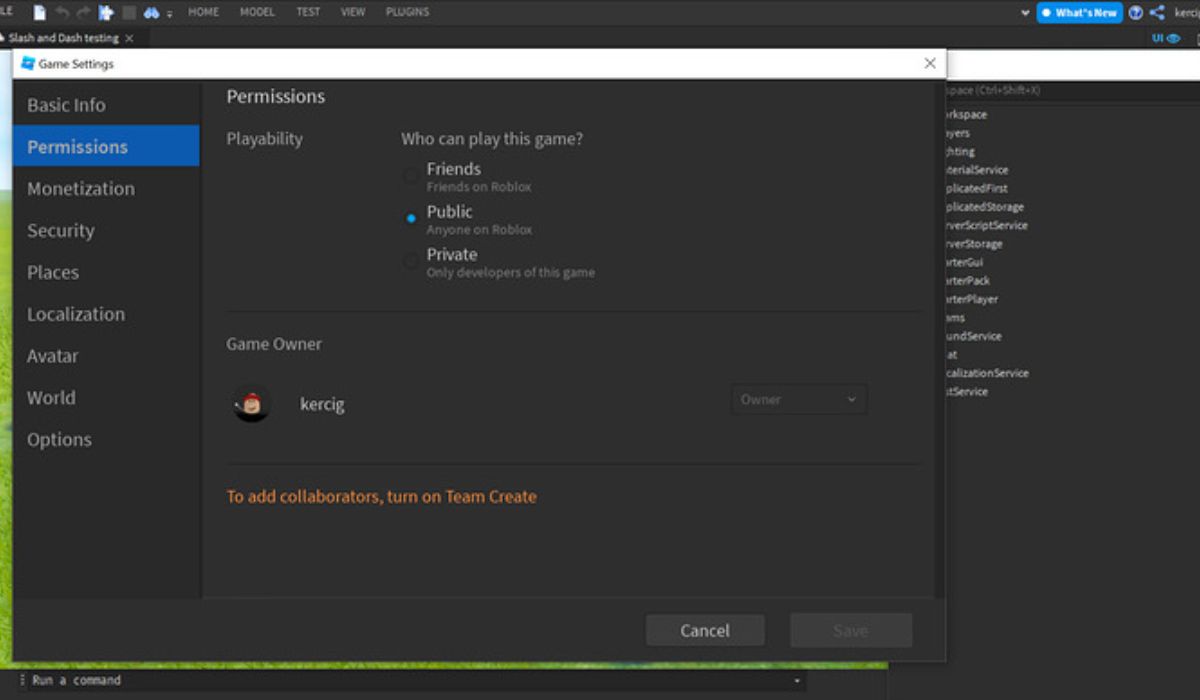Screen dimensions: 1200x700
Task: Select ServerStorage in the Explorer tree
Action: (x=973, y=244)
